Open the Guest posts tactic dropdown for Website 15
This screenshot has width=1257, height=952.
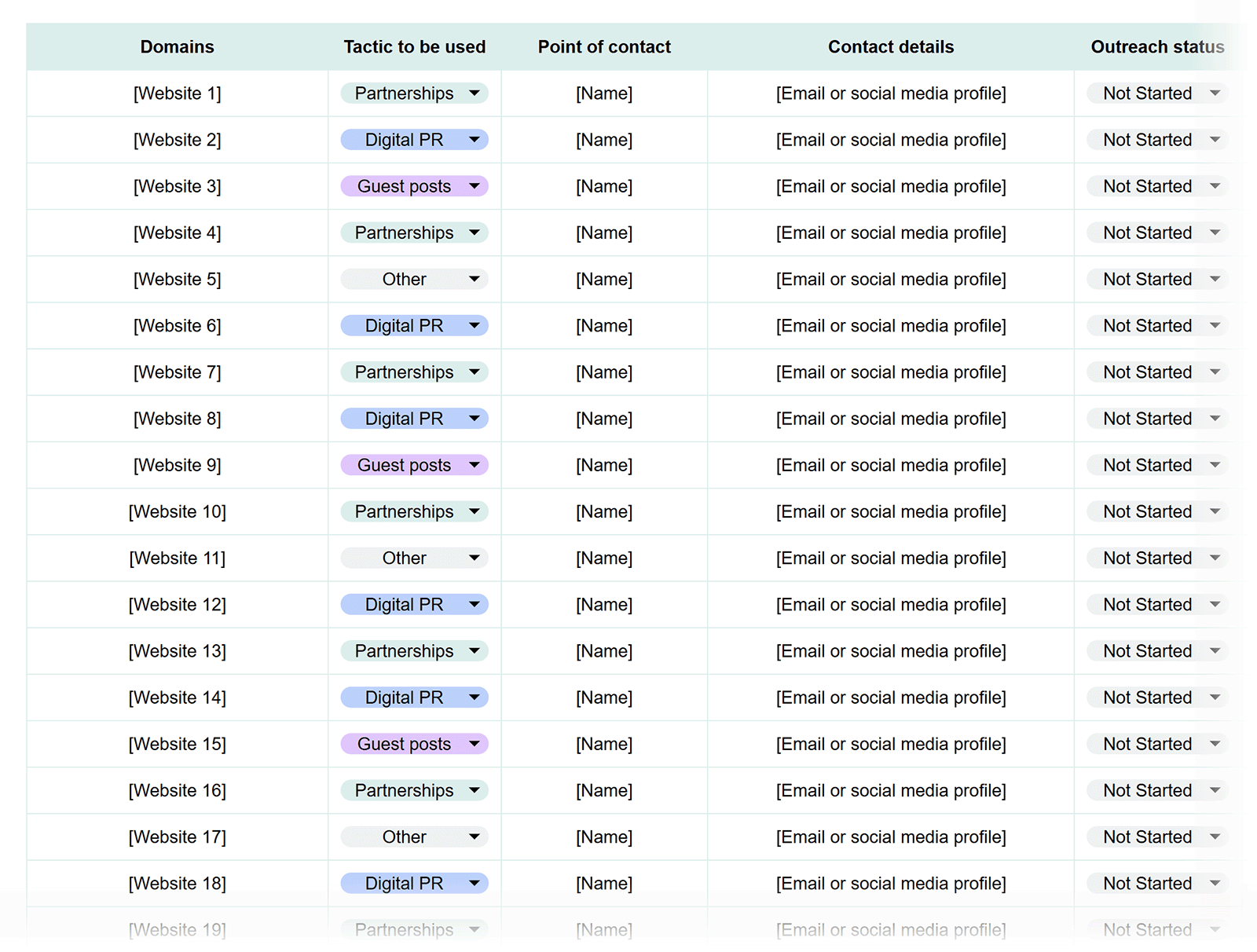coord(414,744)
